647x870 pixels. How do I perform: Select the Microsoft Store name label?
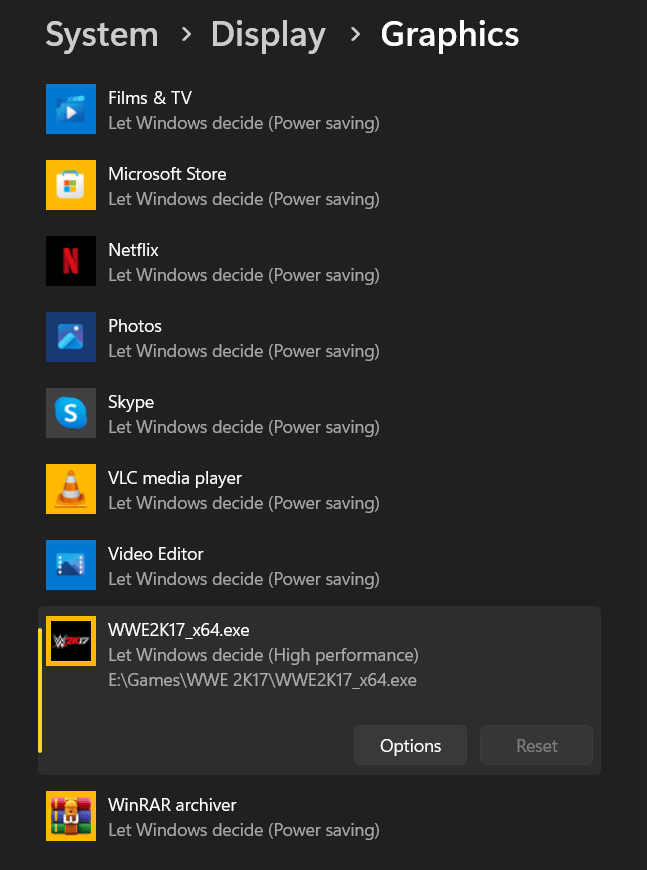click(167, 174)
